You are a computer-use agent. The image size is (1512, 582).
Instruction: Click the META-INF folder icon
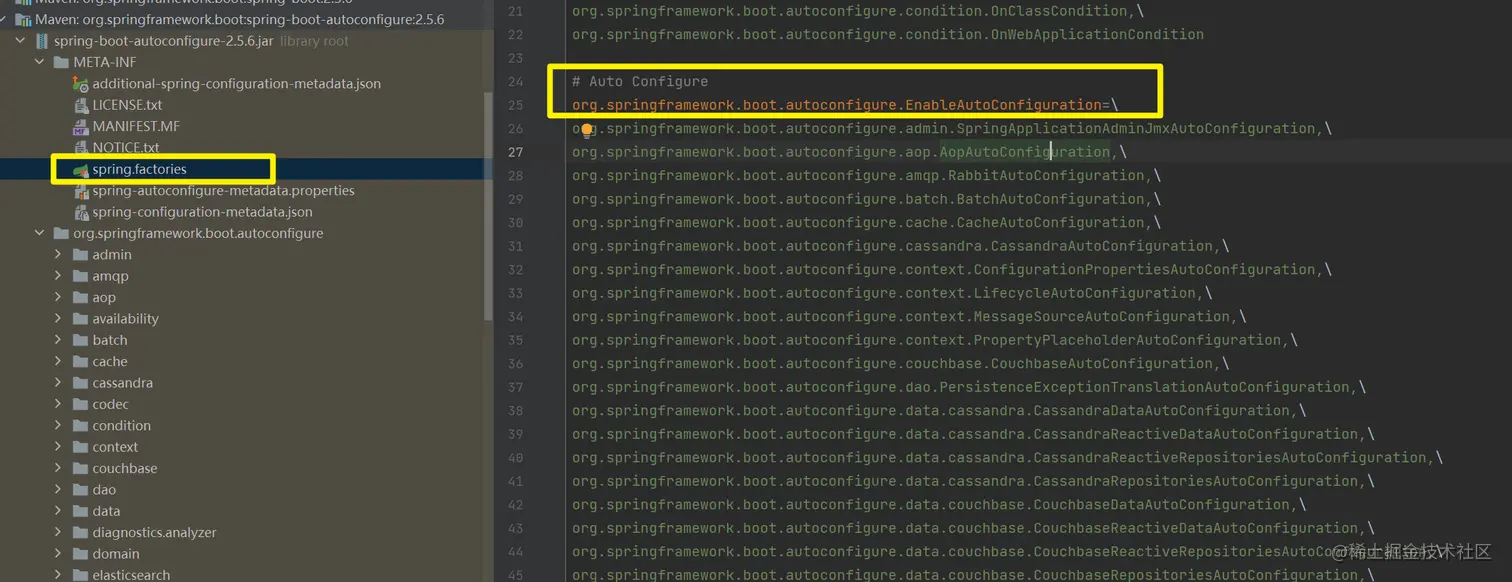pos(62,62)
